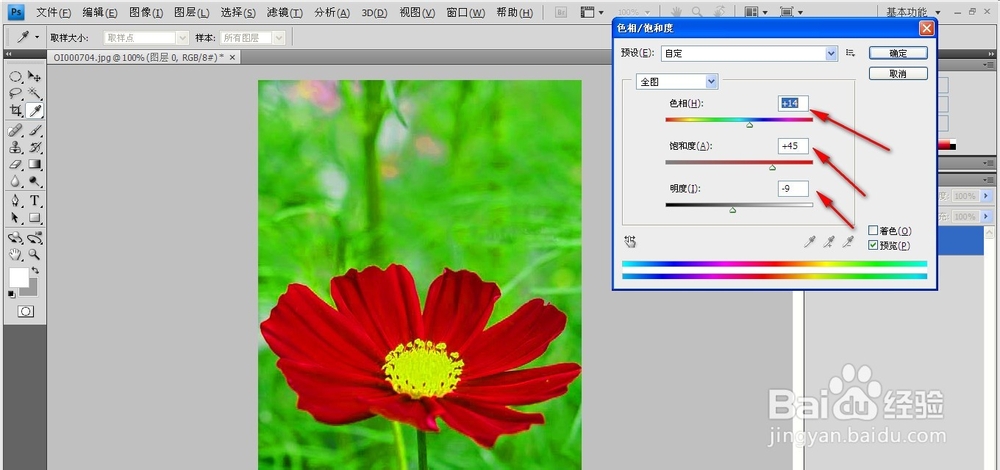Viewport: 1000px width, 470px height.
Task: Uncheck the 预览 preview checkbox
Action: point(873,245)
